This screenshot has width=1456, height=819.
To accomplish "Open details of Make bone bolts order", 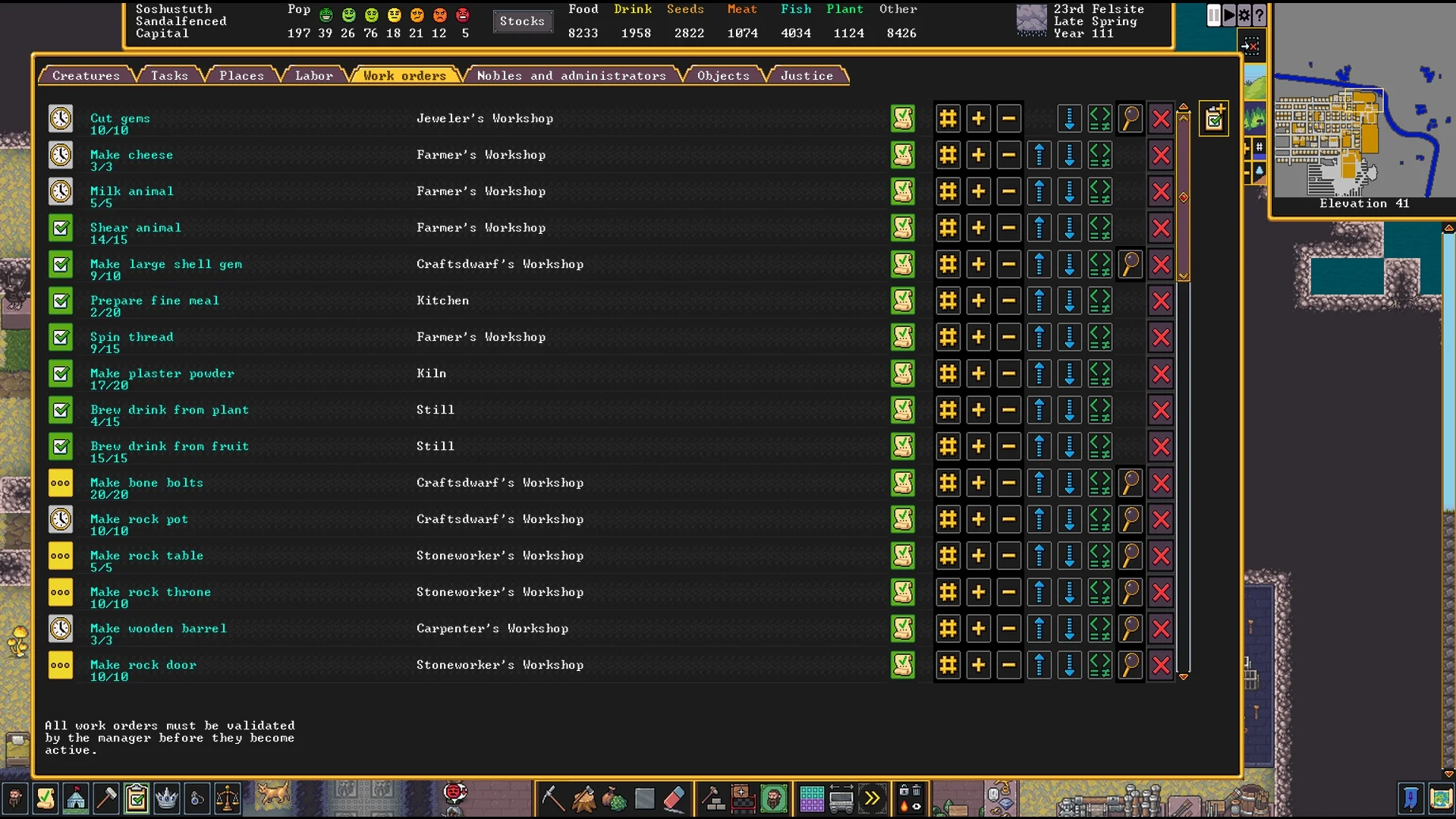I will pos(1130,483).
